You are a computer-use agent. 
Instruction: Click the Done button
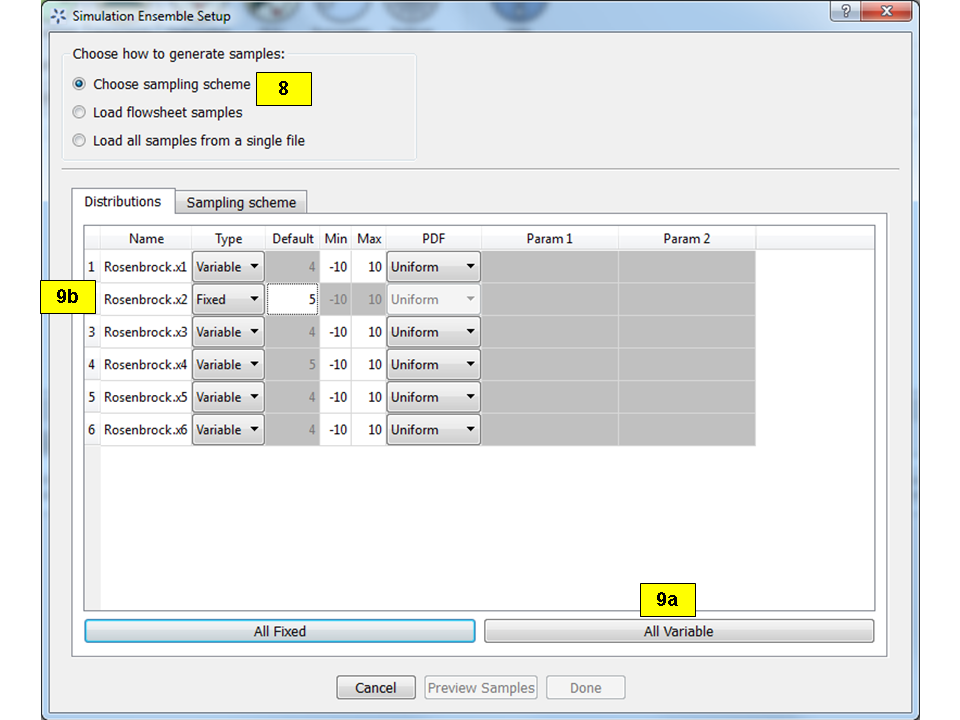[x=585, y=687]
